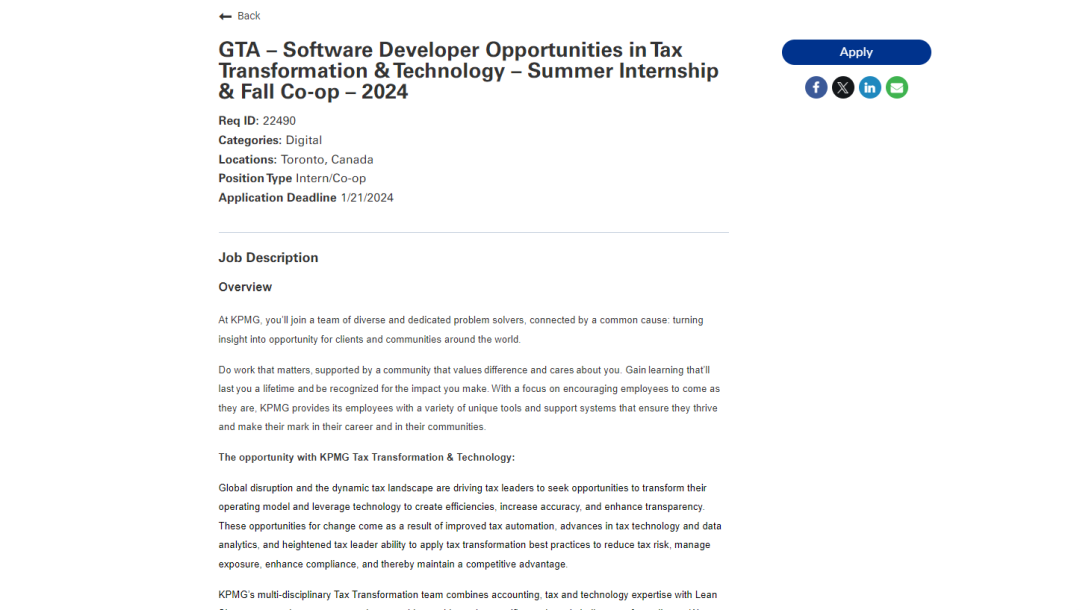This screenshot has width=1080, height=610.
Task: Click the paragraph starting "At KPMG, you'll join"
Action: click(461, 330)
